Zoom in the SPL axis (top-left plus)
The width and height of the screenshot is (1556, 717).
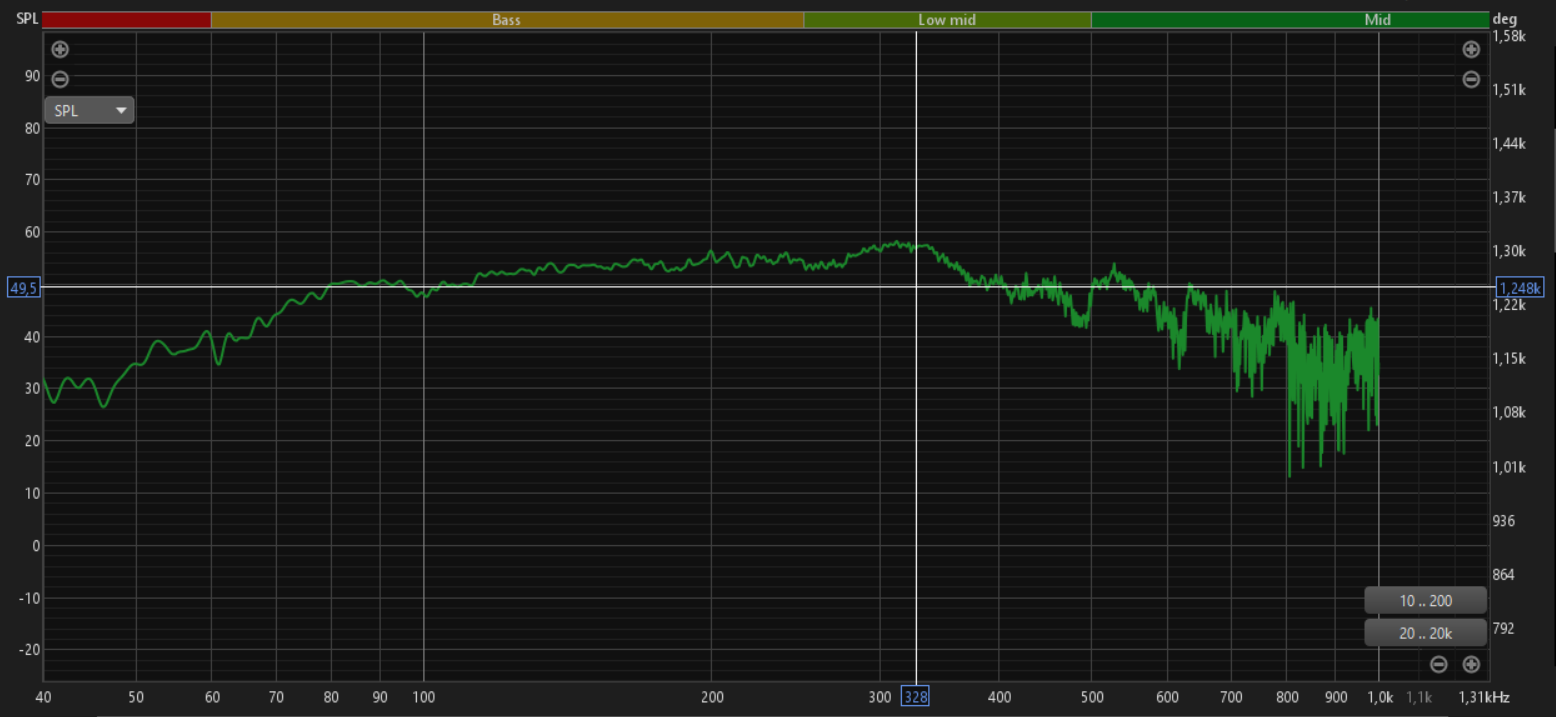60,49
